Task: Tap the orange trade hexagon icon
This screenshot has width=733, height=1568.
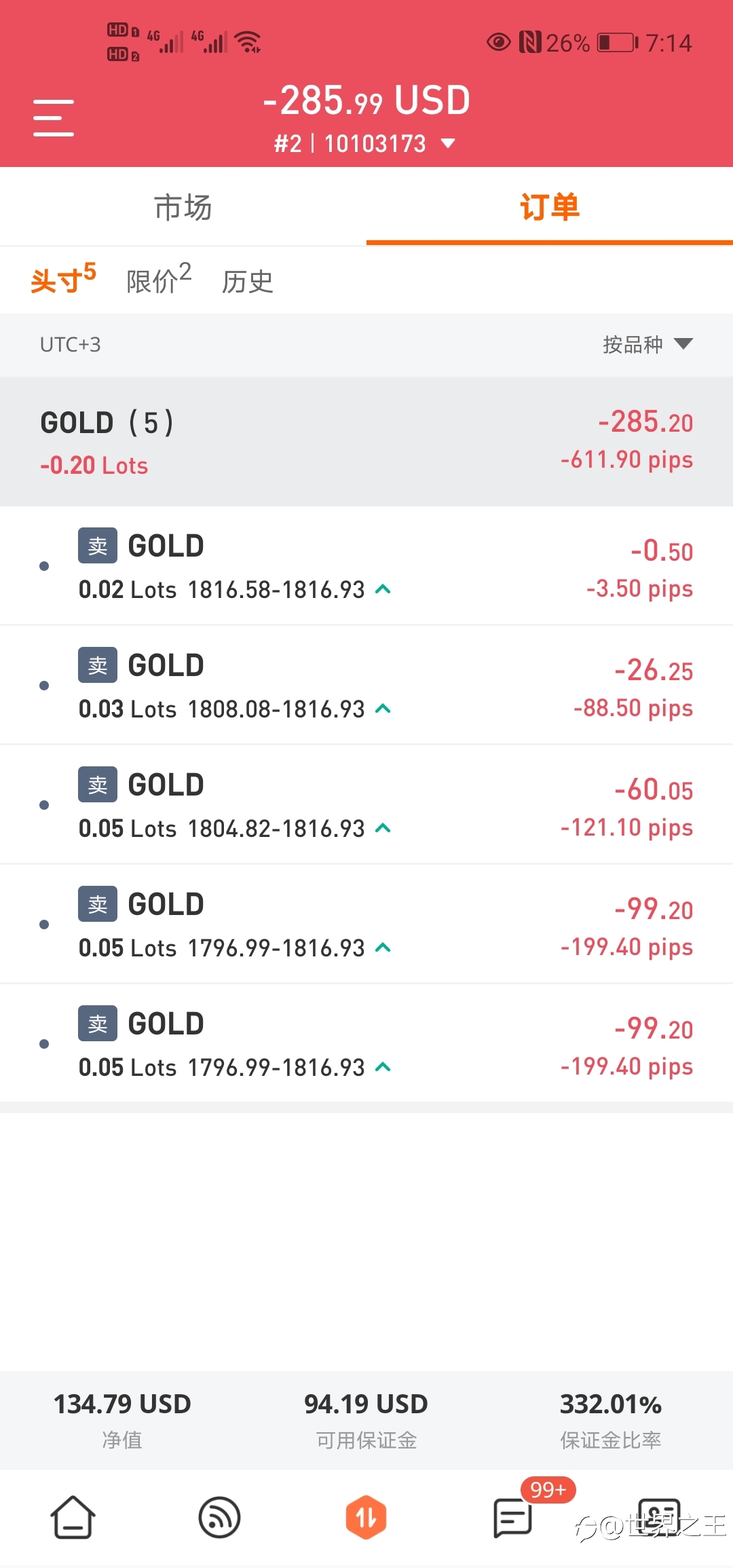Action: click(366, 1518)
